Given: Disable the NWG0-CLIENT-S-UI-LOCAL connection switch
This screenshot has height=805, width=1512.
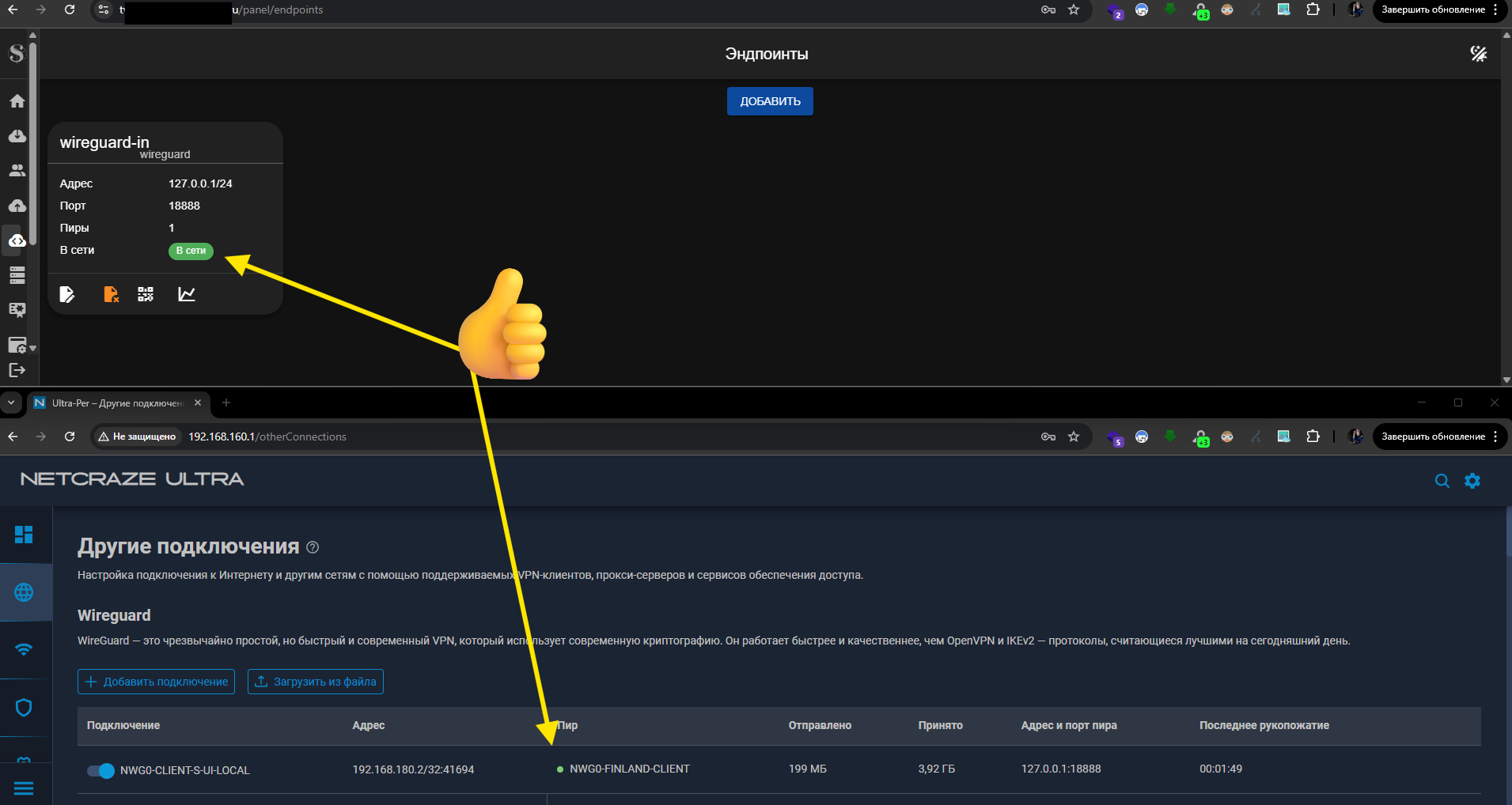Looking at the screenshot, I should pyautogui.click(x=100, y=770).
